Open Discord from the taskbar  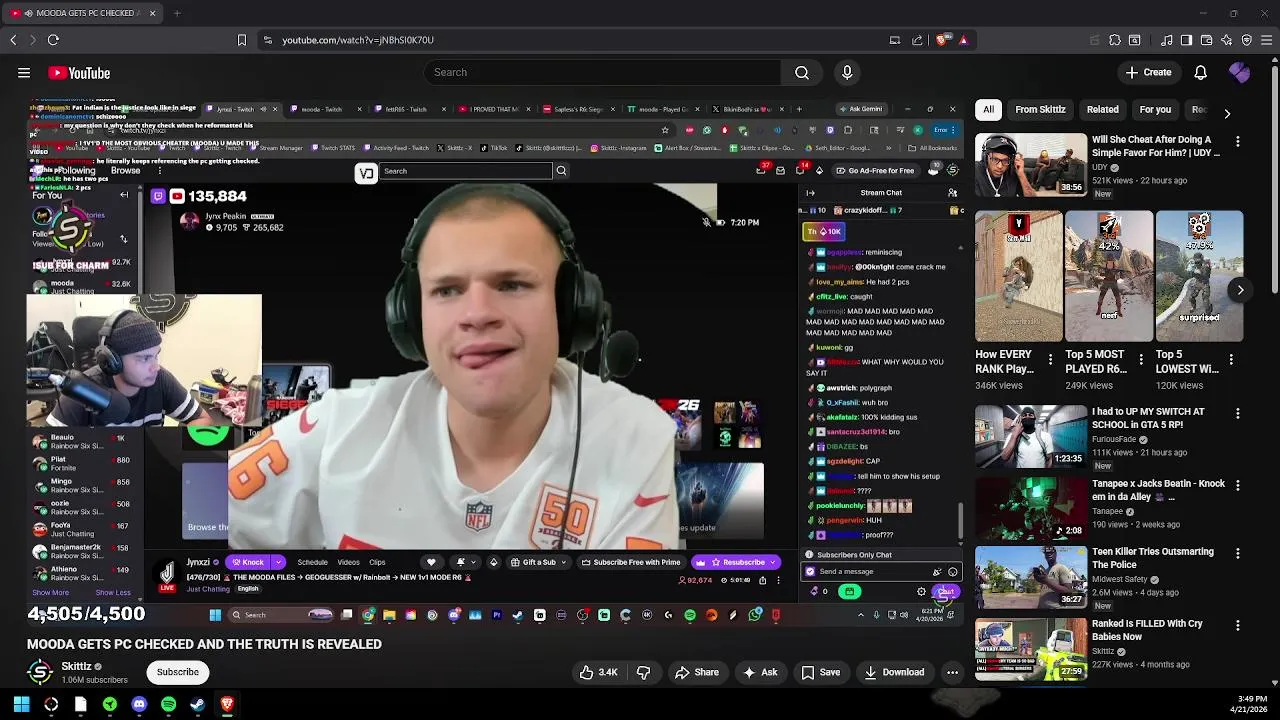pos(139,704)
